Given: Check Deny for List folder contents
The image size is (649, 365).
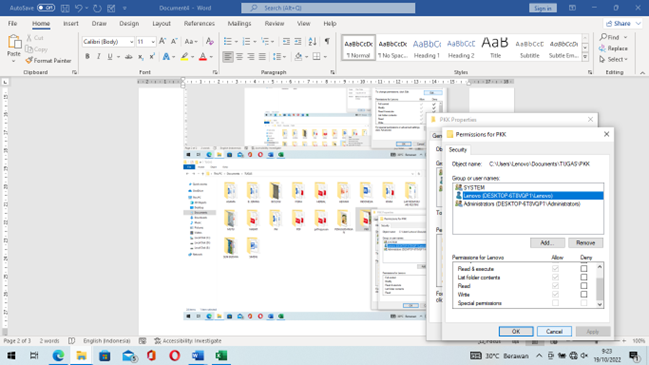Looking at the screenshot, I should click(x=584, y=277).
